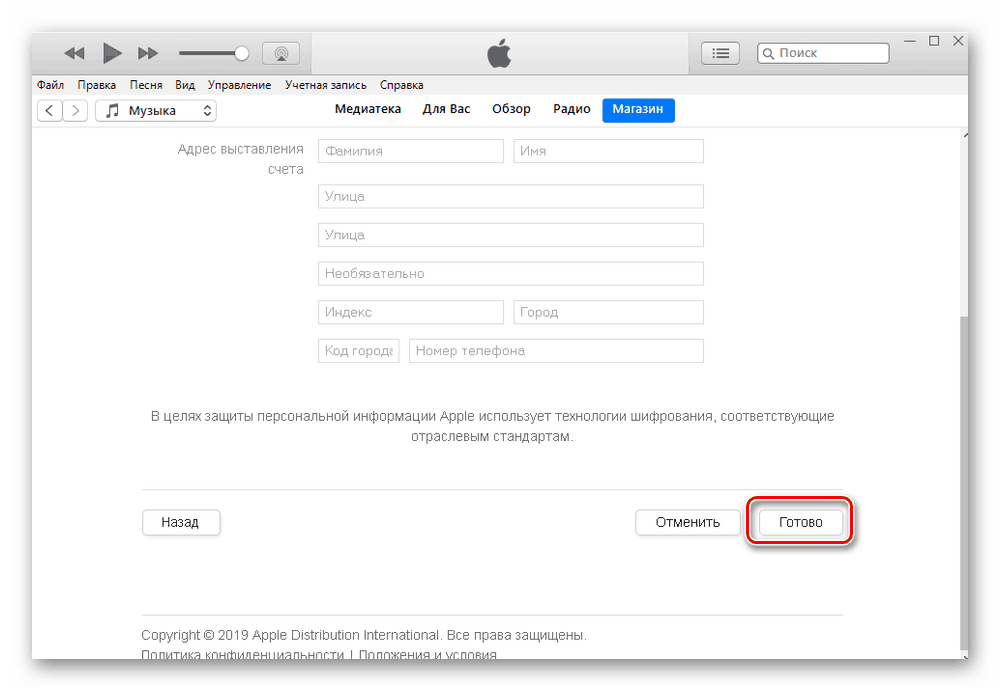
Task: Click the Поиск search field
Action: click(823, 53)
